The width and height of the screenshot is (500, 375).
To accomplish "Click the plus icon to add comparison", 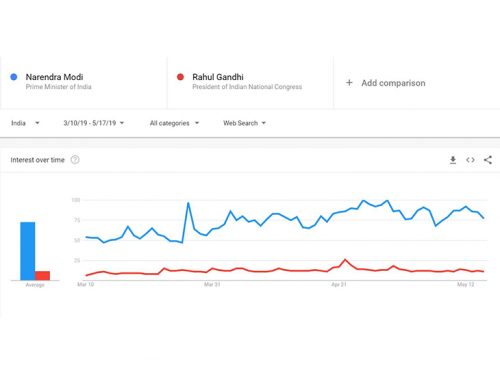I will 349,83.
